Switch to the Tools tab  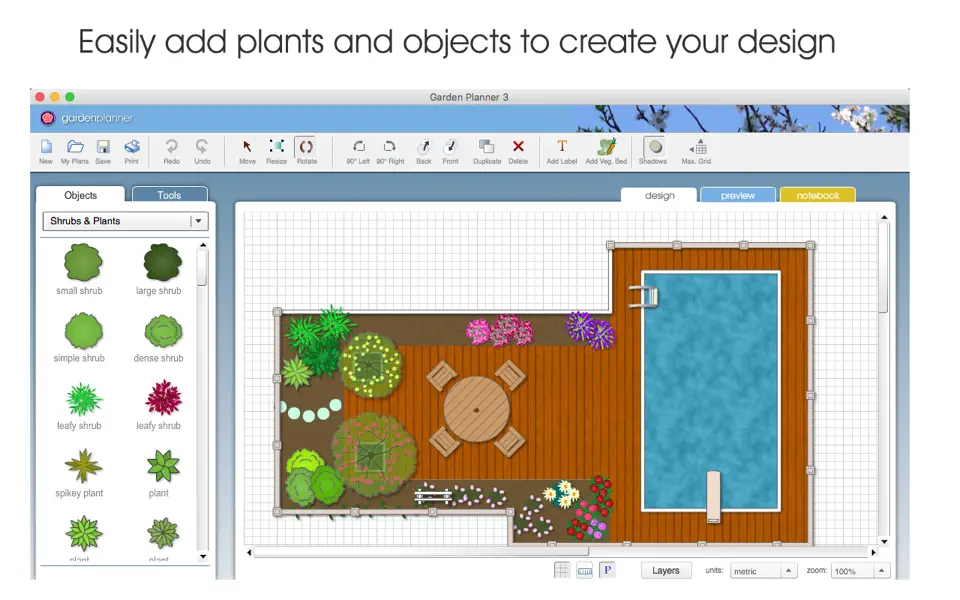168,194
